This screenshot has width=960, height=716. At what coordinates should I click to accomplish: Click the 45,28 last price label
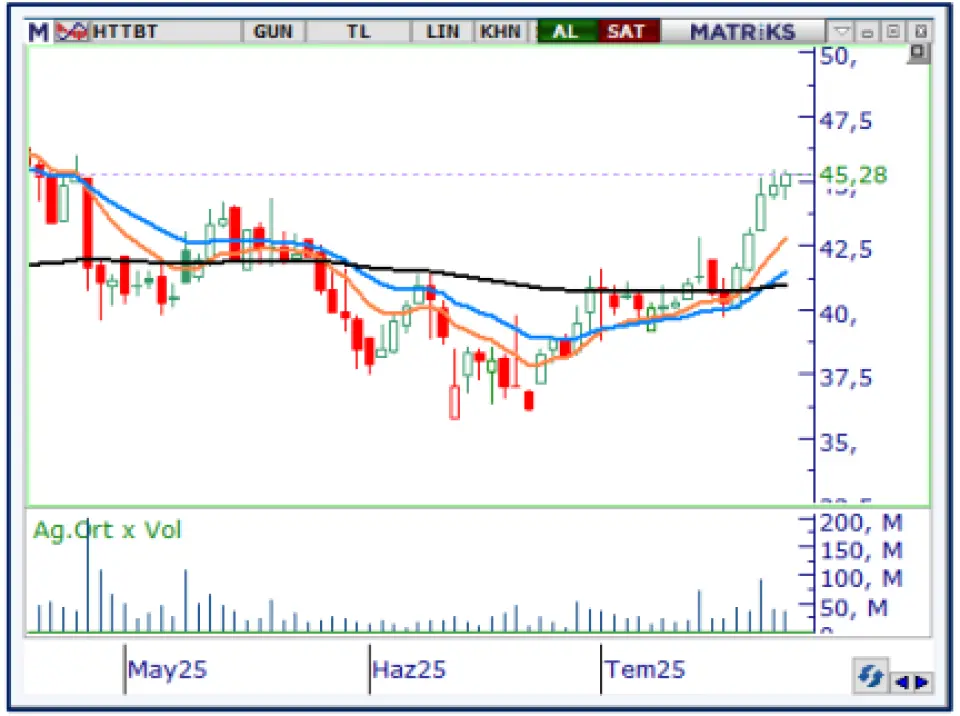pyautogui.click(x=853, y=175)
